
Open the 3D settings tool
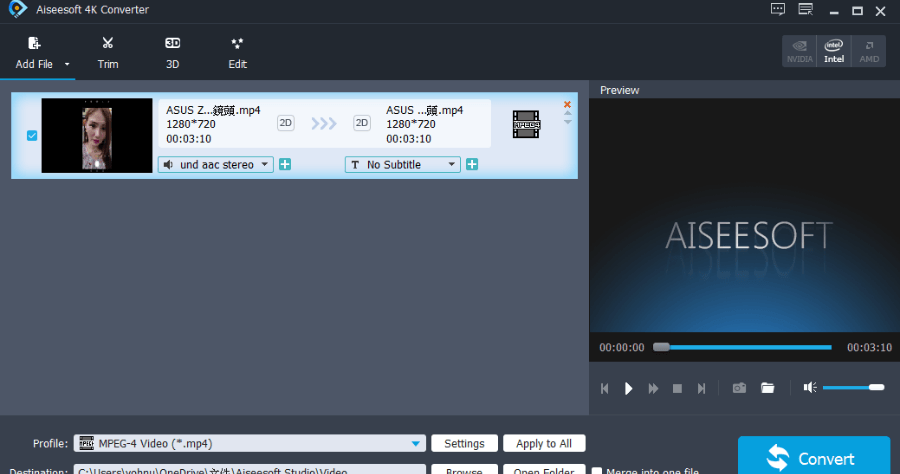172,53
